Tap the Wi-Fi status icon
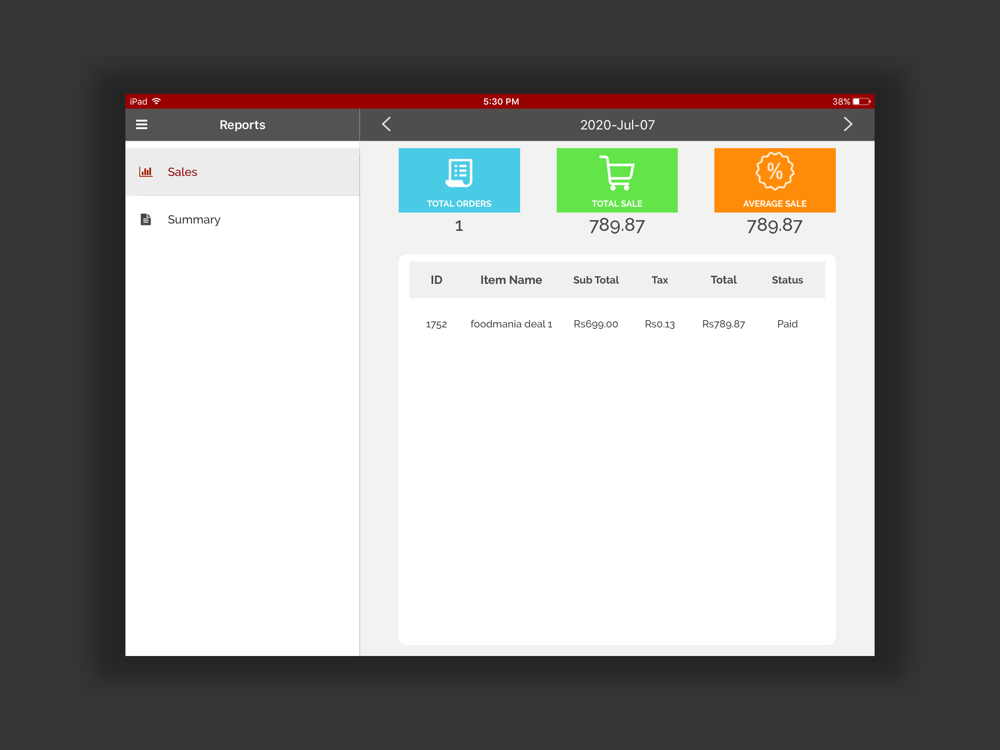Viewport: 1000px width, 750px height. pos(156,101)
